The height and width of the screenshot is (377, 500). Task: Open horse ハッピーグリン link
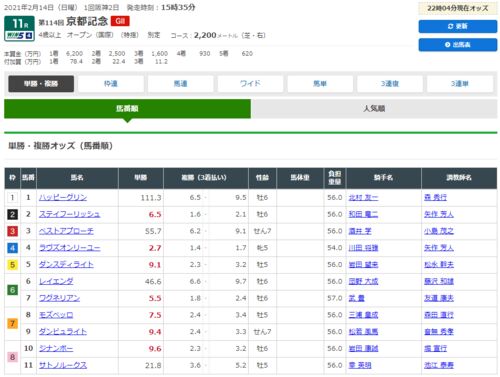click(63, 197)
